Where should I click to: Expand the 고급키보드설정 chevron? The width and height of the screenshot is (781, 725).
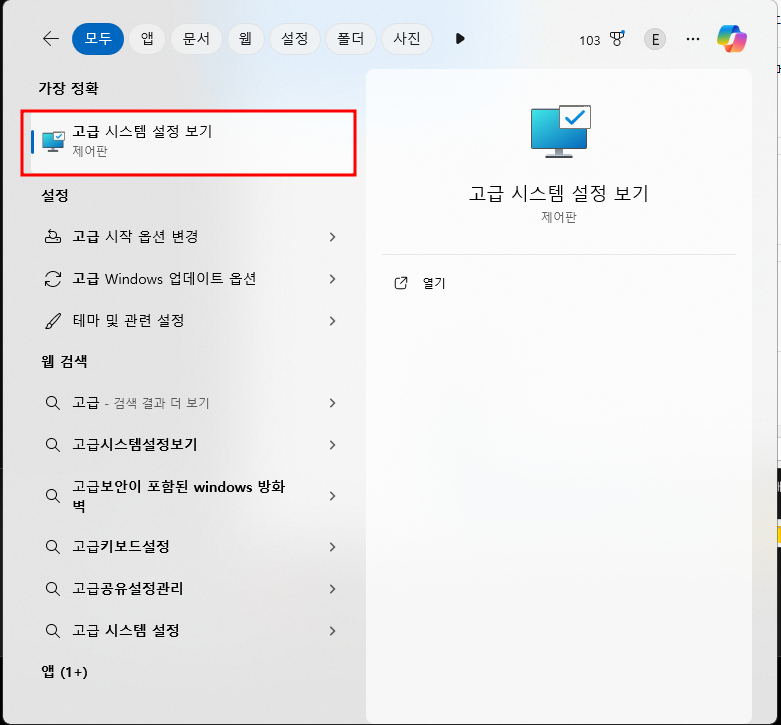click(333, 547)
